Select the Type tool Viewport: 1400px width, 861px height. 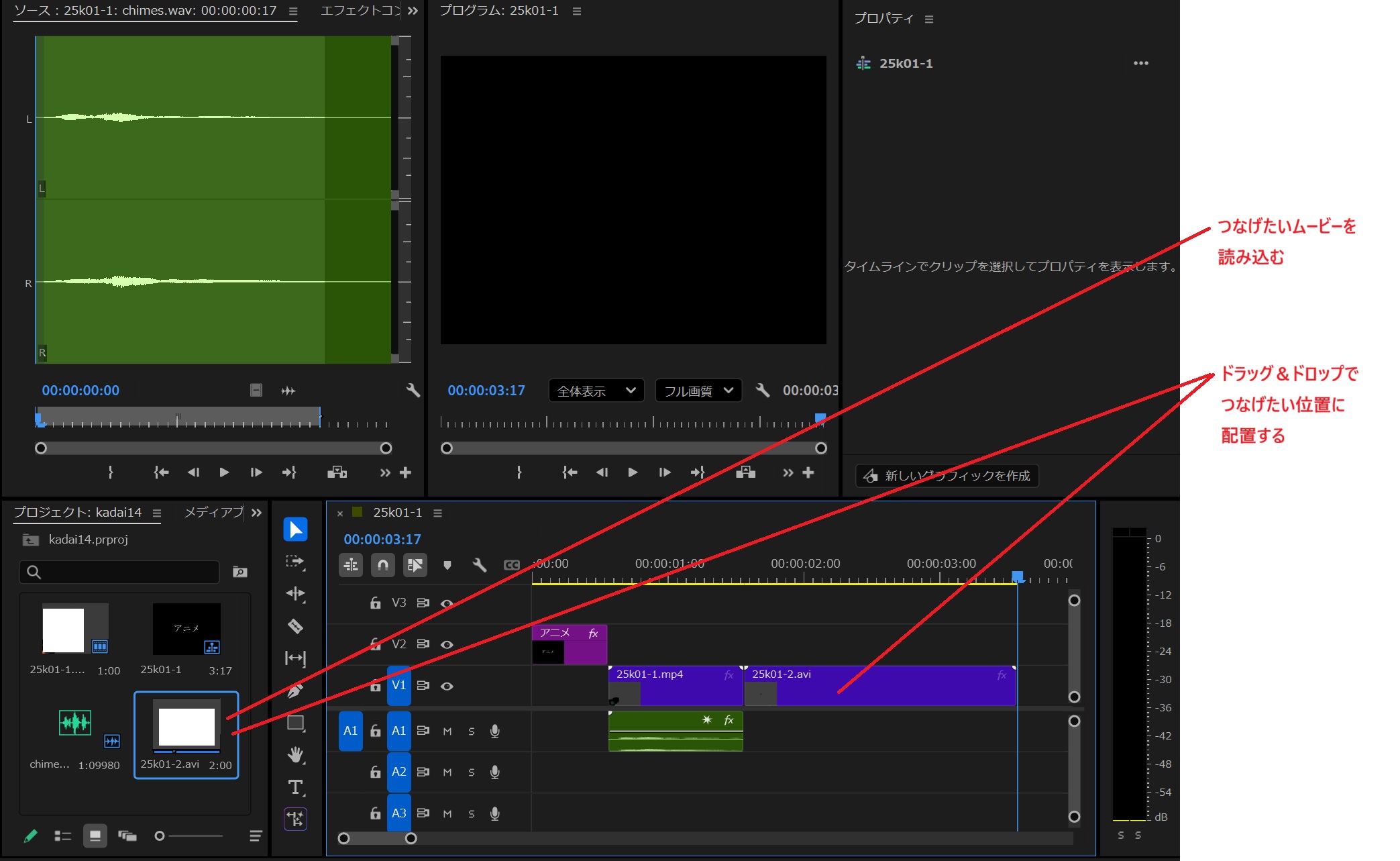(295, 787)
